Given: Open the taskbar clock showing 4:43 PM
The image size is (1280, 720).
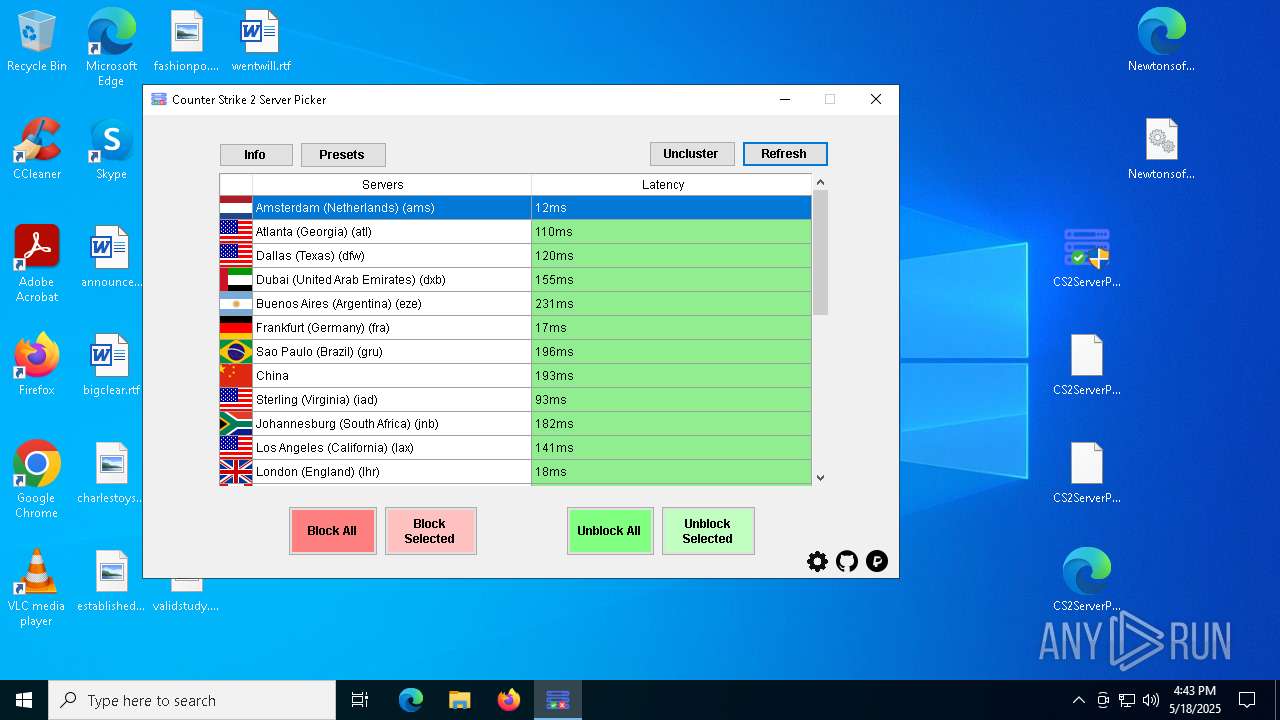Looking at the screenshot, I should click(1194, 700).
